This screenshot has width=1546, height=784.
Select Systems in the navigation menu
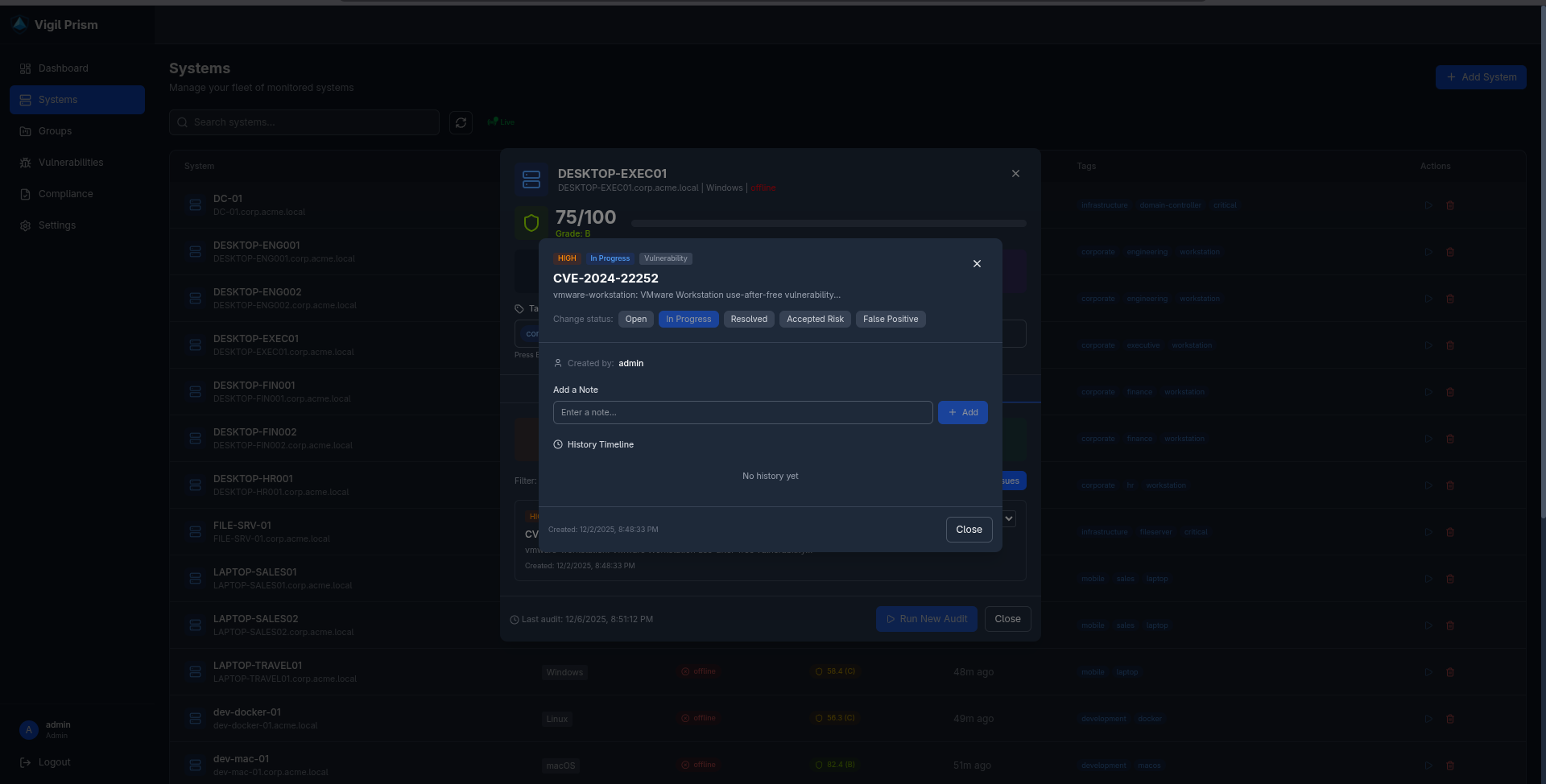tap(56, 100)
